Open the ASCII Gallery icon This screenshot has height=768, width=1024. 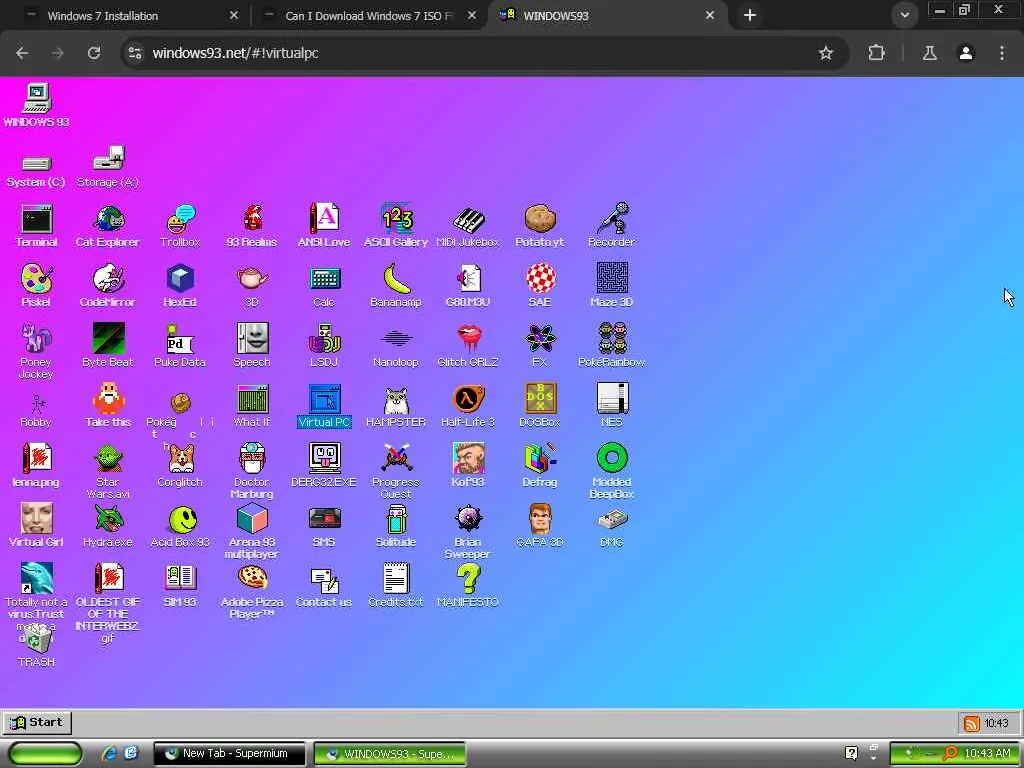(396, 225)
